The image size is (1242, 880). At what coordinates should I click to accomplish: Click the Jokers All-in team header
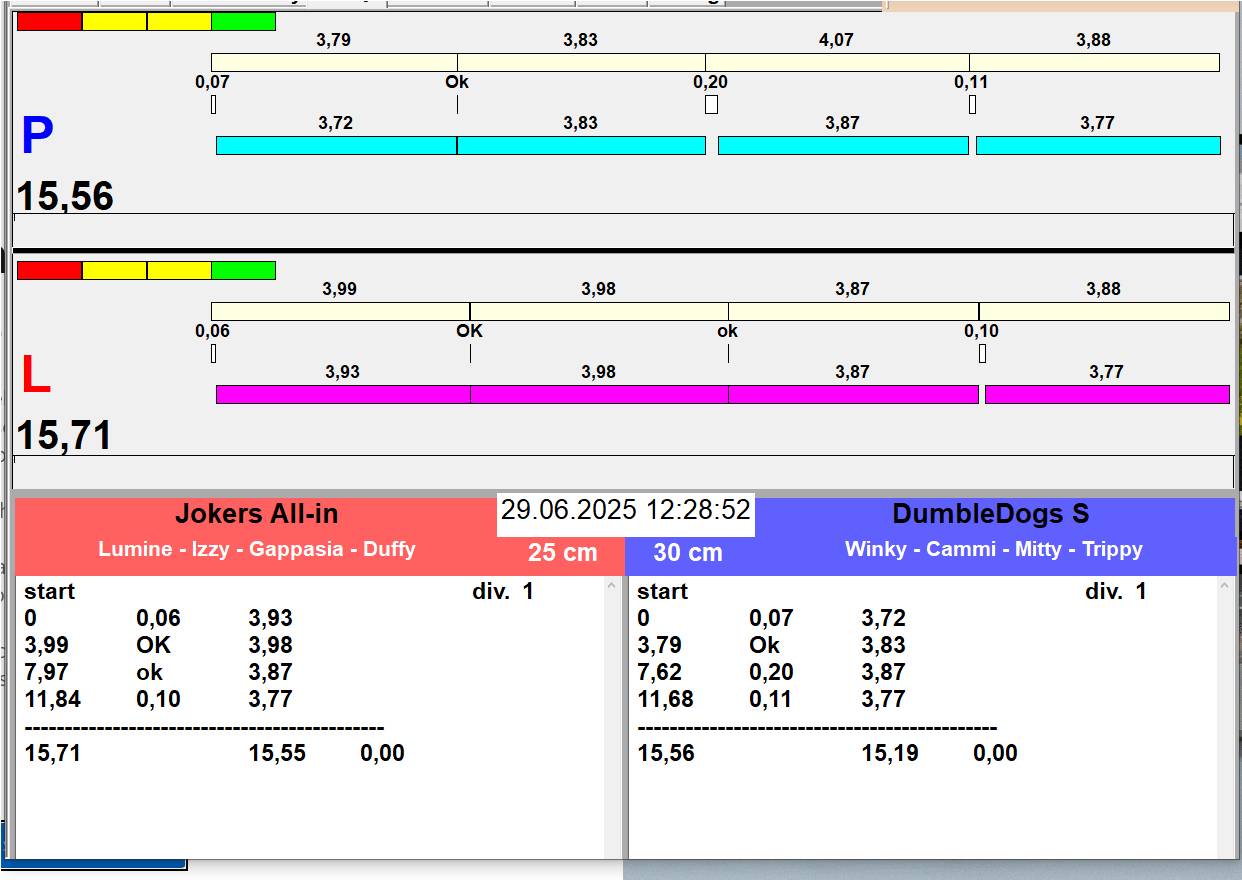click(x=257, y=514)
